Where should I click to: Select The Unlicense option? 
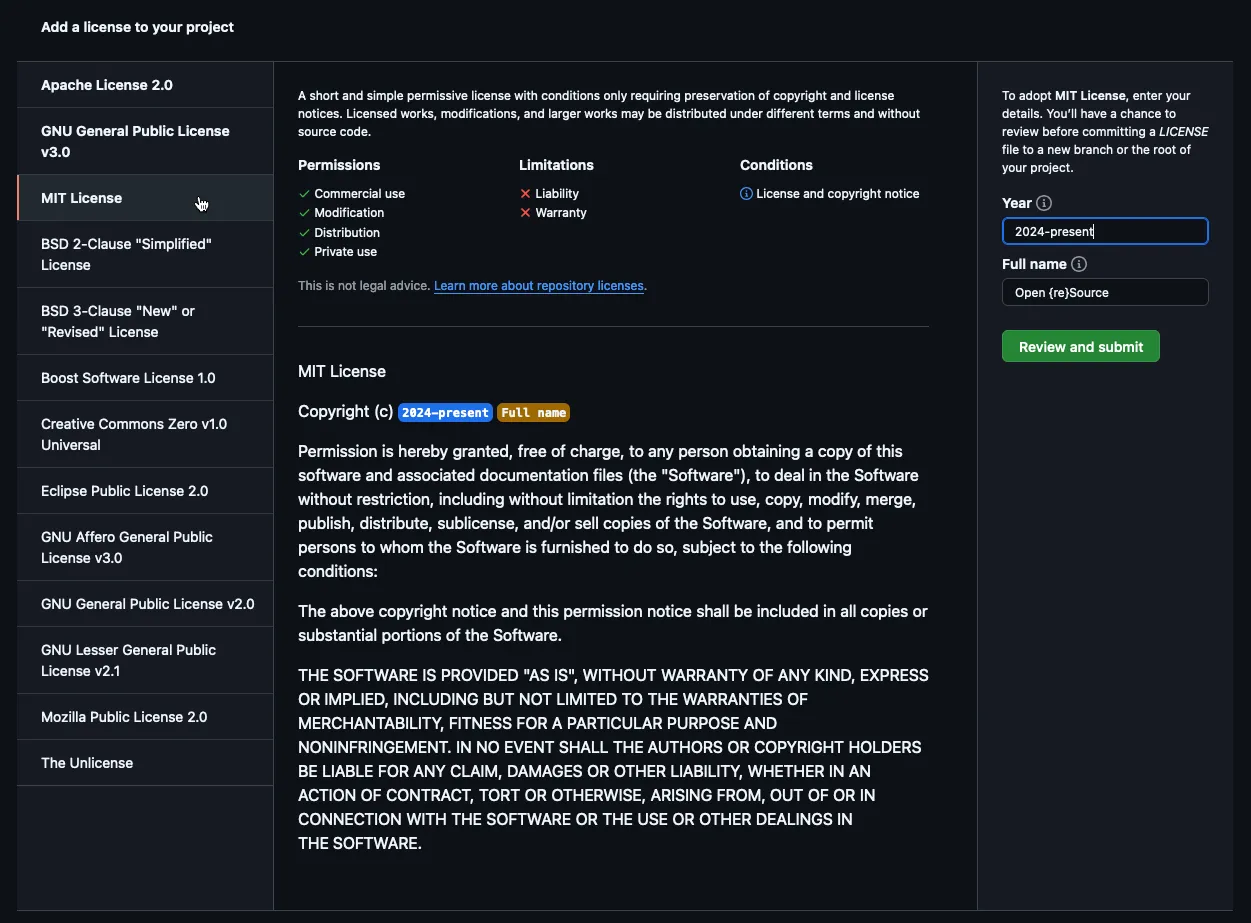click(x=87, y=763)
